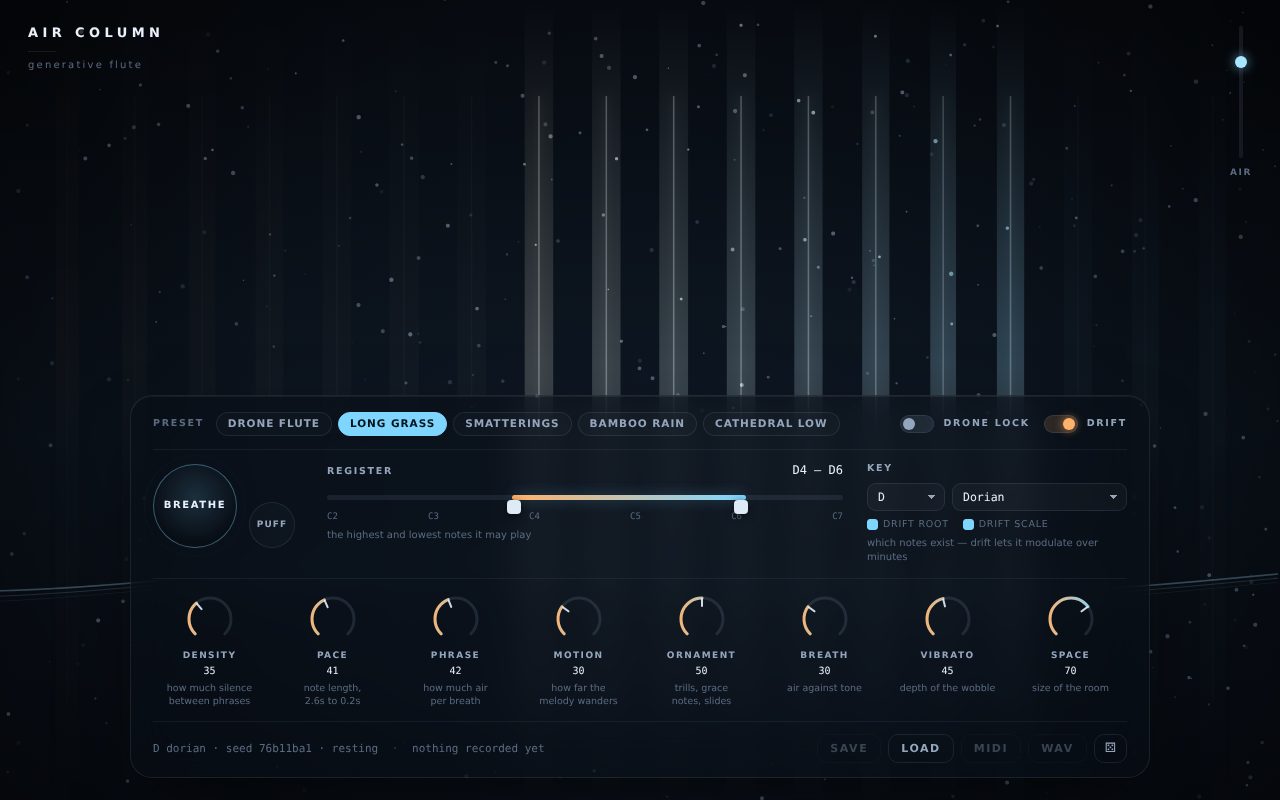Pick the Cathedral Low preset
The height and width of the screenshot is (800, 1280).
pos(771,424)
